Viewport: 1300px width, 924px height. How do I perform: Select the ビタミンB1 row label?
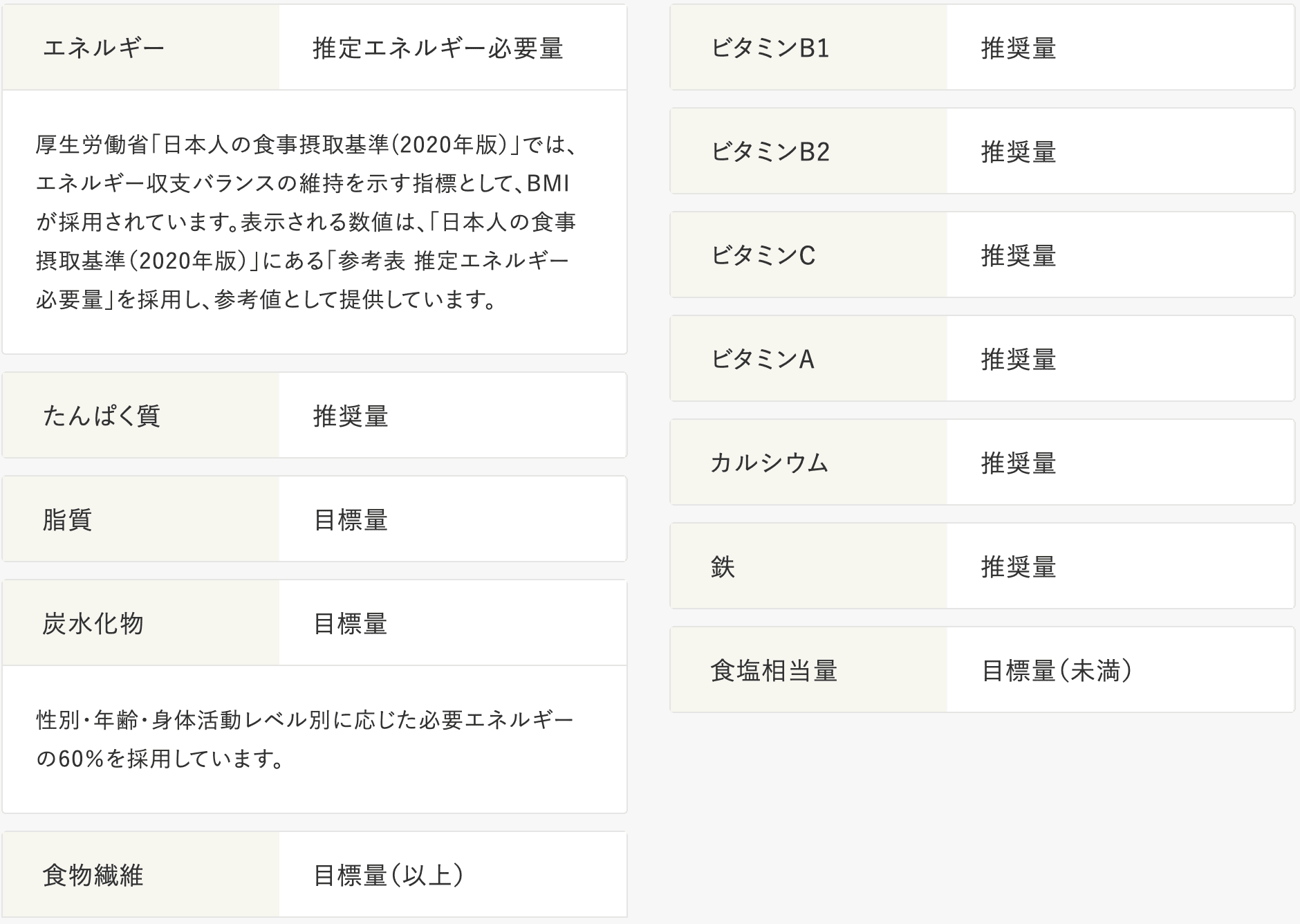pos(770,48)
